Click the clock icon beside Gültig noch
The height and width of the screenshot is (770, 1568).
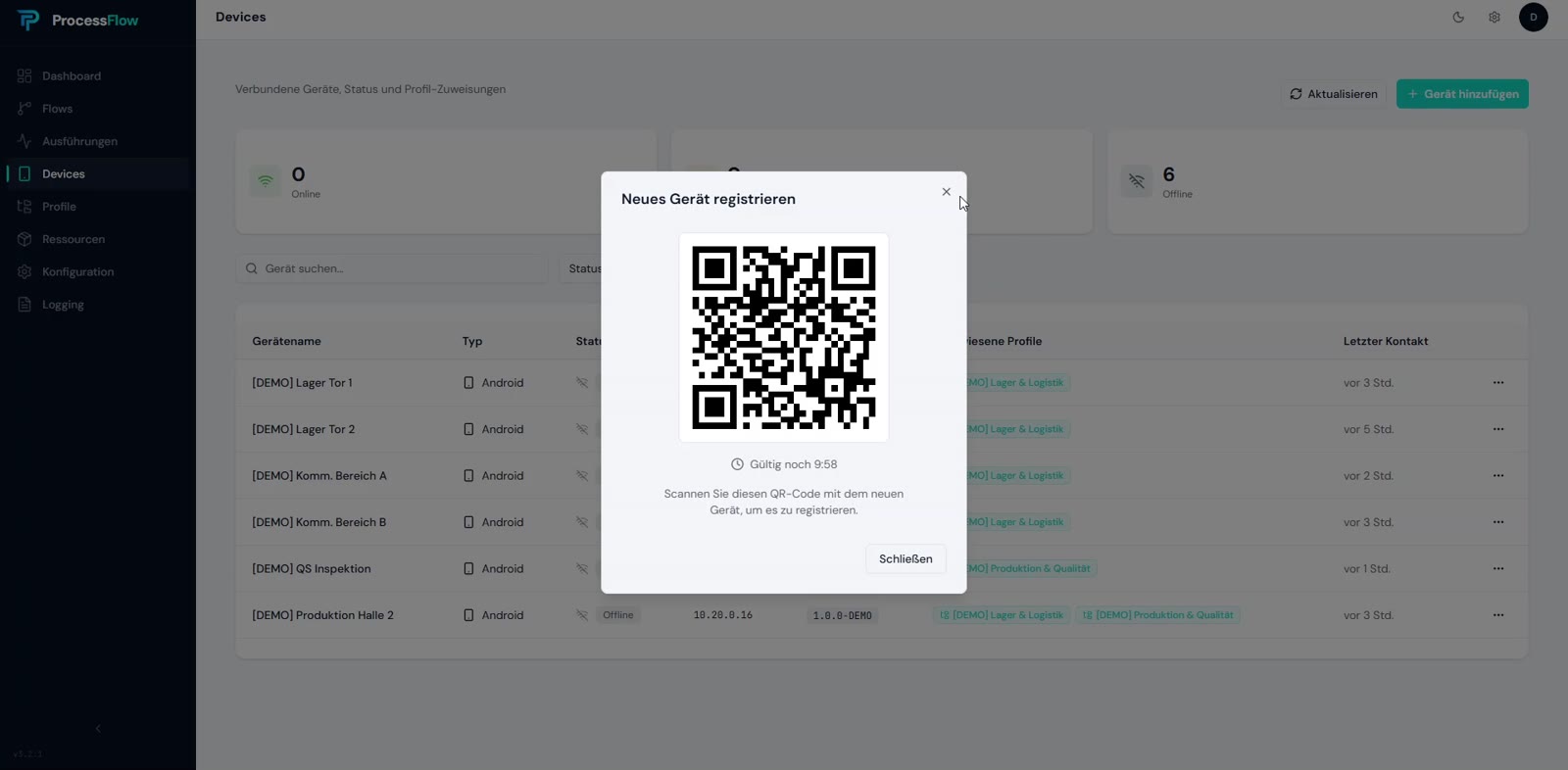tap(737, 464)
